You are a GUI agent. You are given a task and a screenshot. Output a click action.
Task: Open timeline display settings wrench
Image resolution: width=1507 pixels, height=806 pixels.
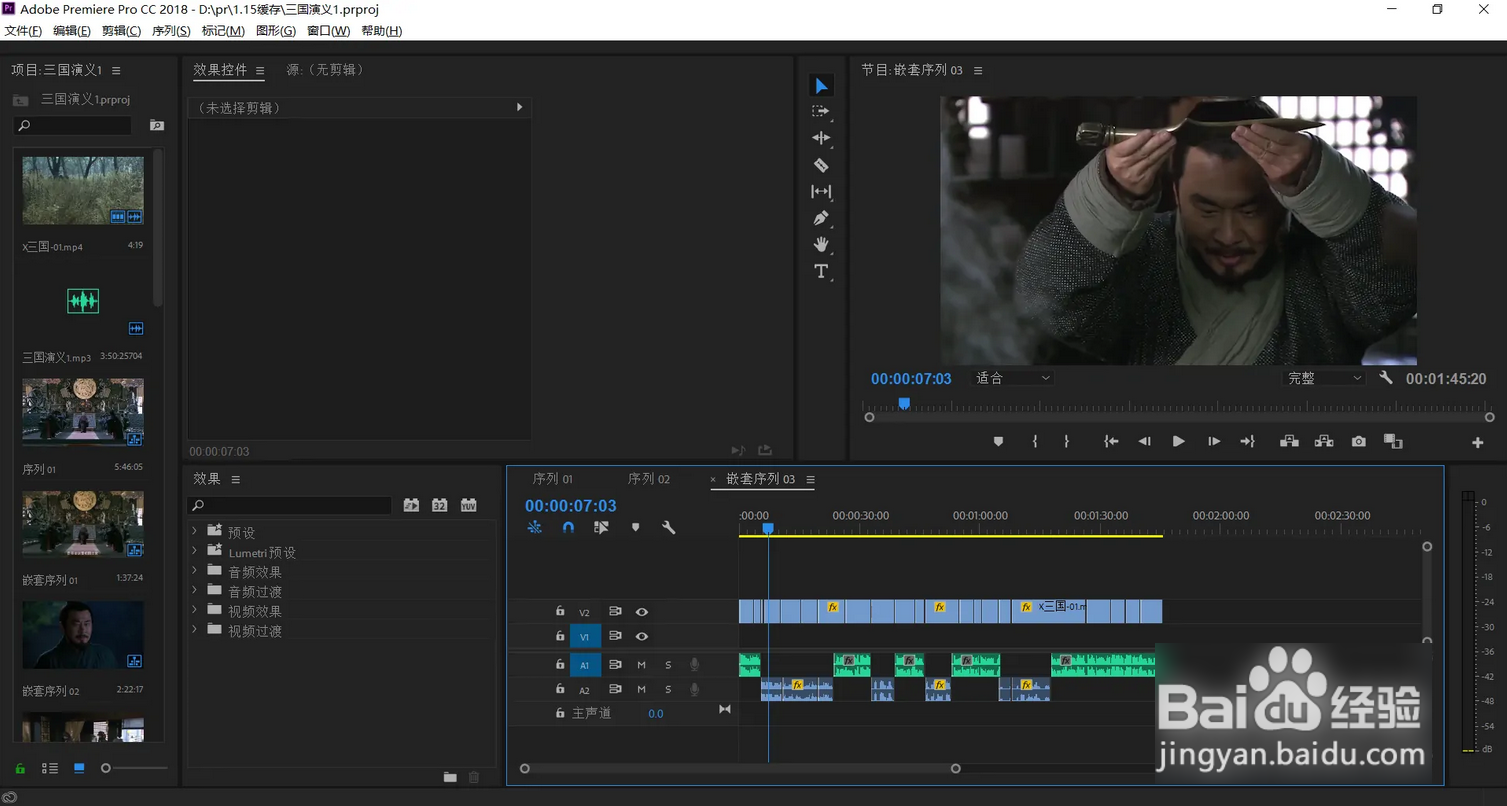[669, 527]
